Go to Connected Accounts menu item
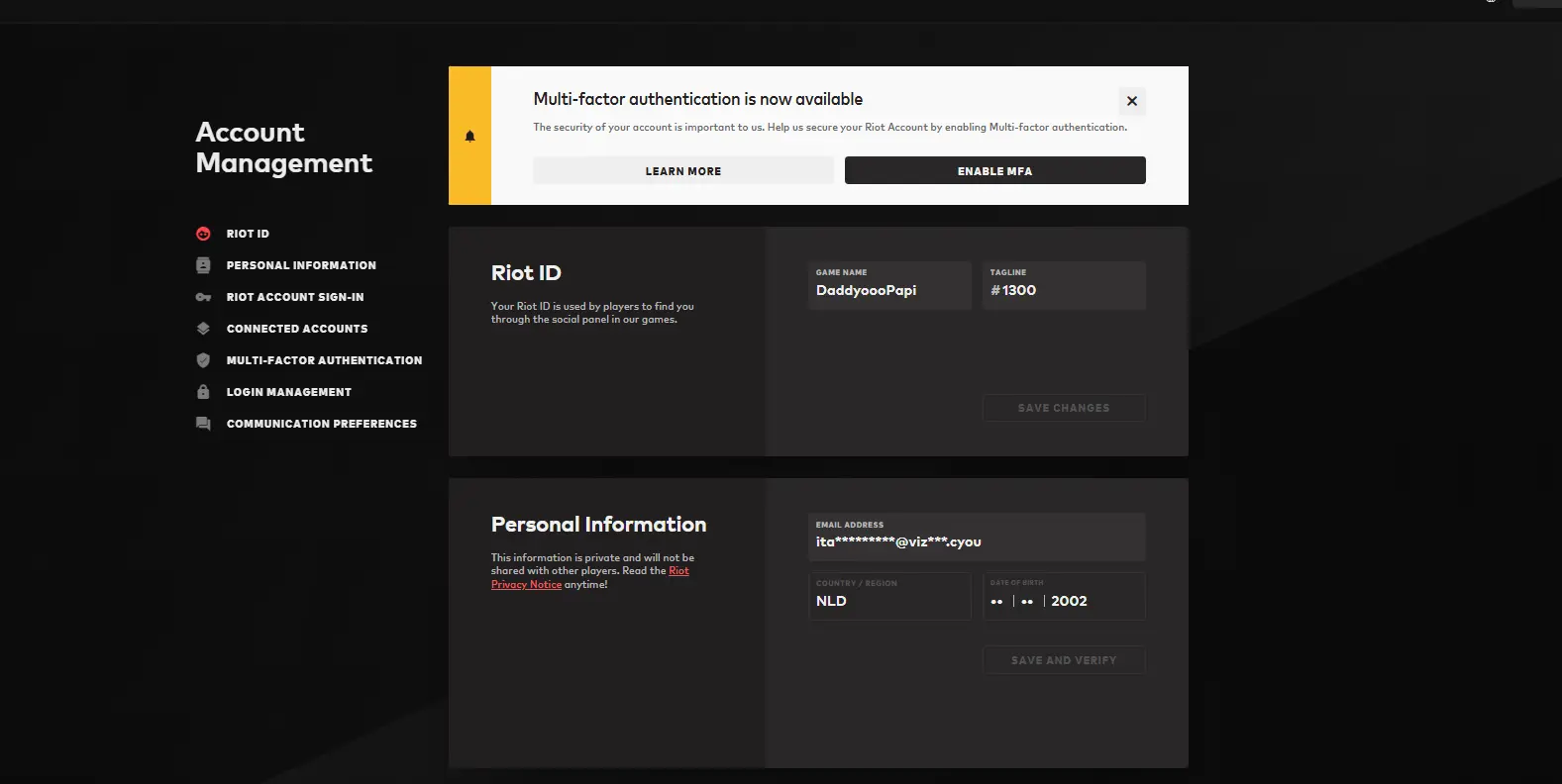This screenshot has width=1562, height=784. (296, 329)
